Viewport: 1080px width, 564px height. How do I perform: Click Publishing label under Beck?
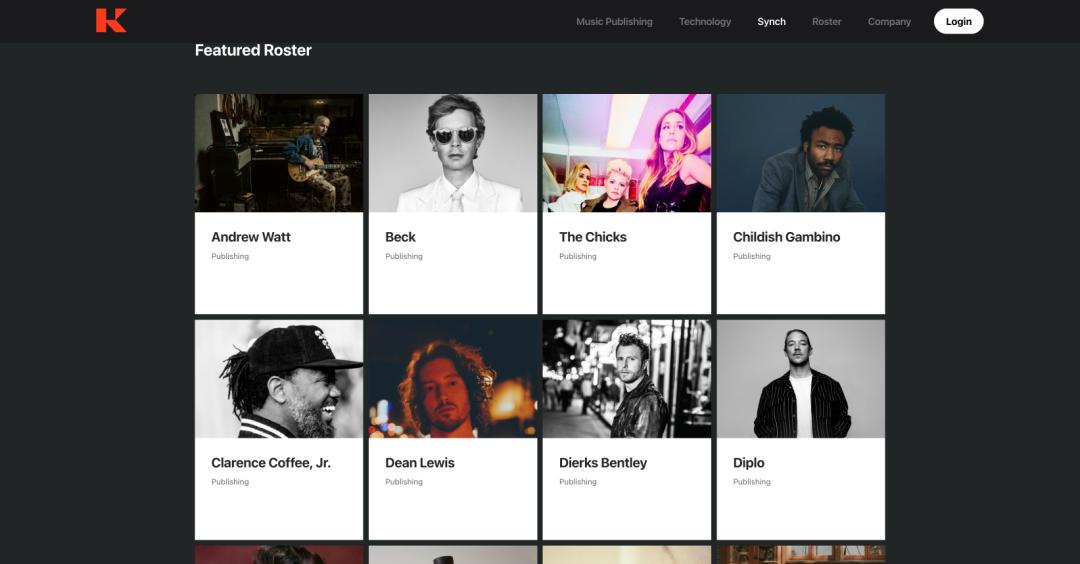[x=404, y=256]
